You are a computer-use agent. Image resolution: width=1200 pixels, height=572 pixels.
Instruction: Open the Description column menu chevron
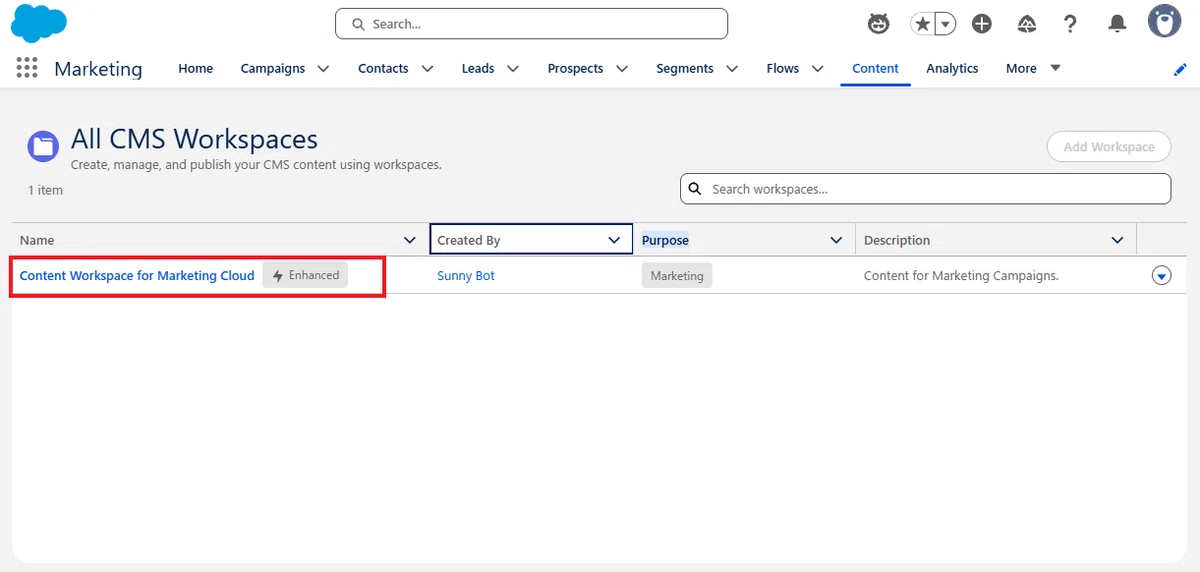1118,240
